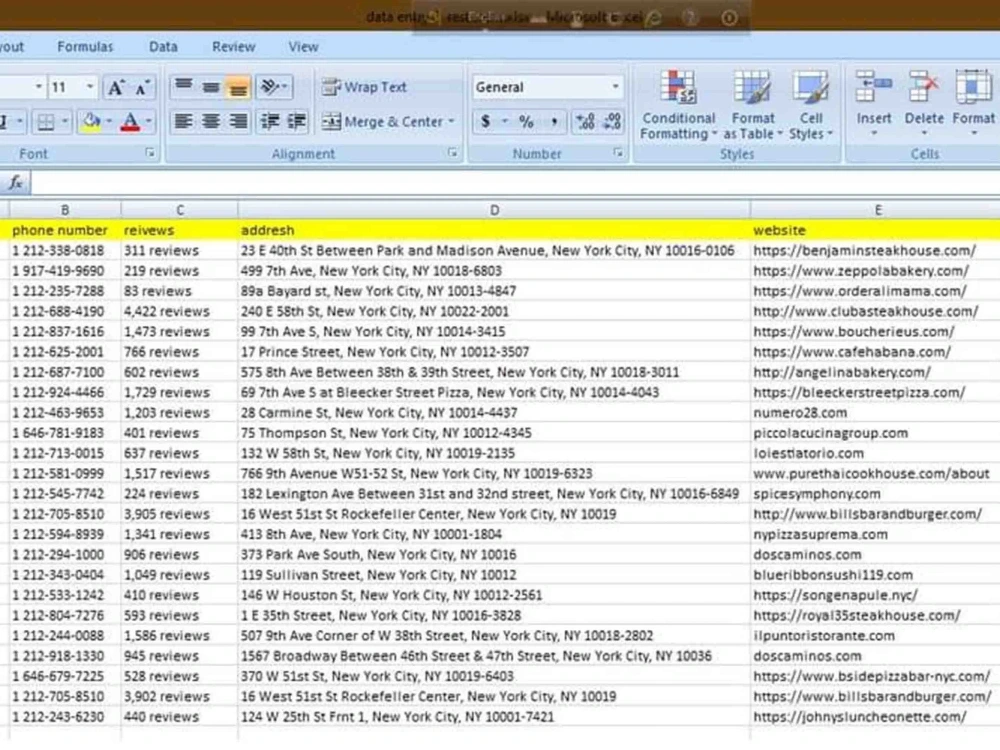Apply the yellow Fill Color
The width and height of the screenshot is (1000, 750).
(92, 121)
